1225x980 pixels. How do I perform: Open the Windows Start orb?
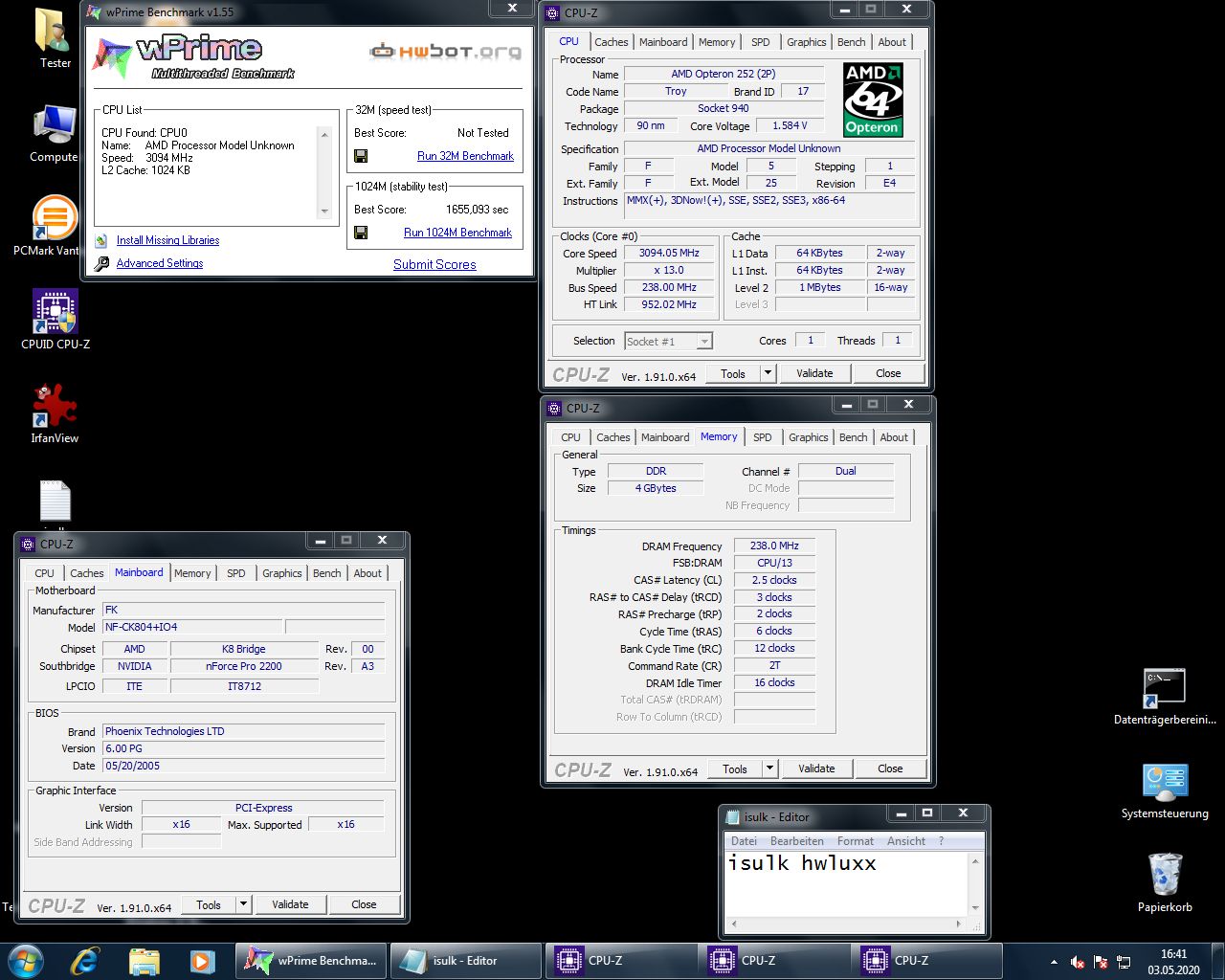pyautogui.click(x=25, y=961)
